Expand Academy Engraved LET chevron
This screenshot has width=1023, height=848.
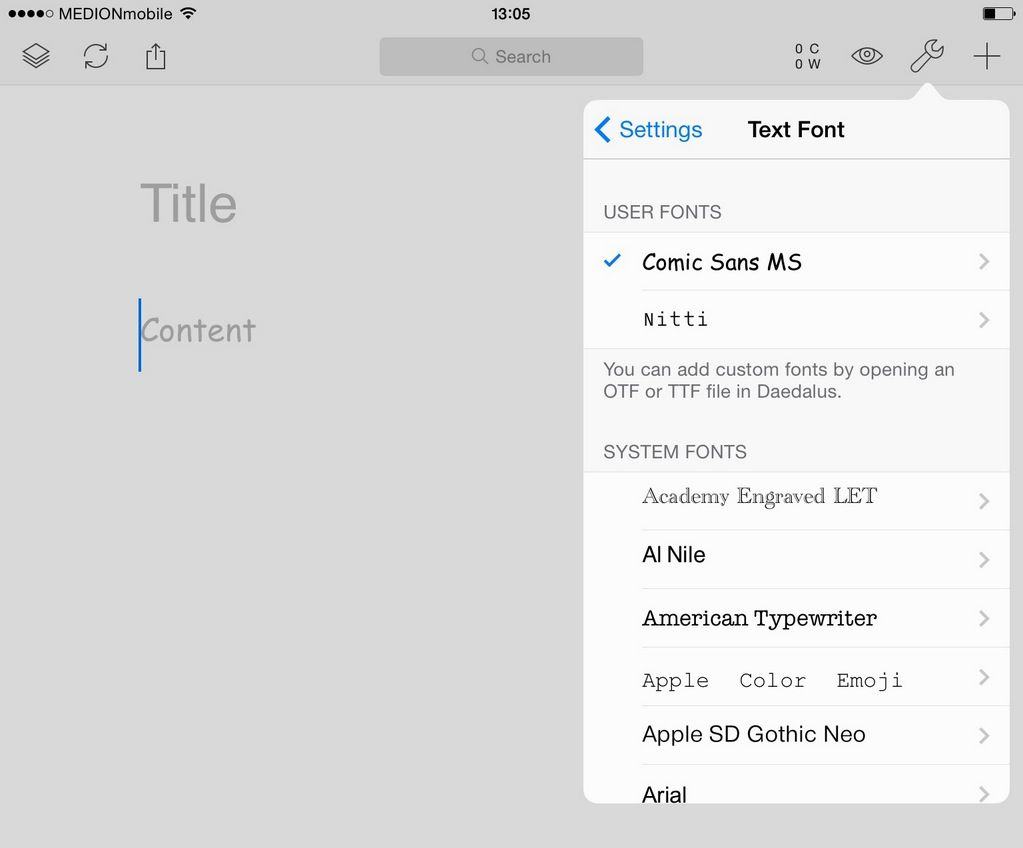click(x=984, y=501)
